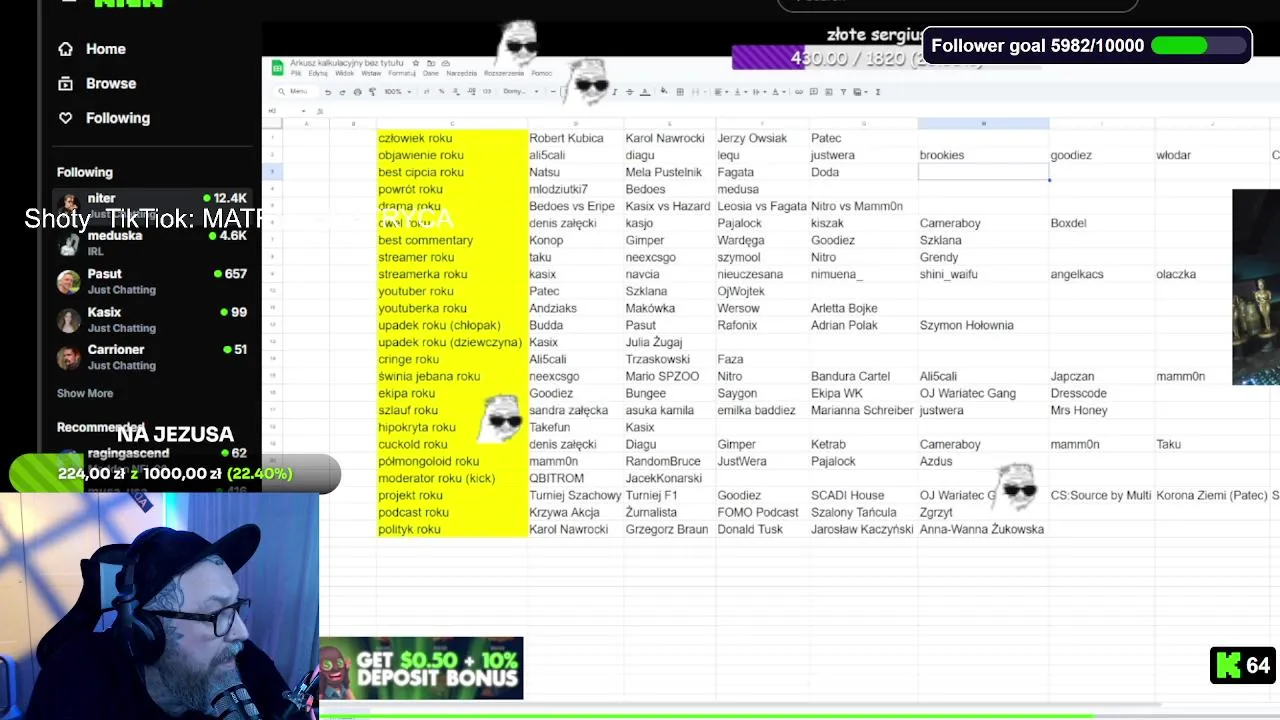Viewport: 1280px width, 720px height.
Task: Open the Formatuj menu
Action: click(402, 73)
